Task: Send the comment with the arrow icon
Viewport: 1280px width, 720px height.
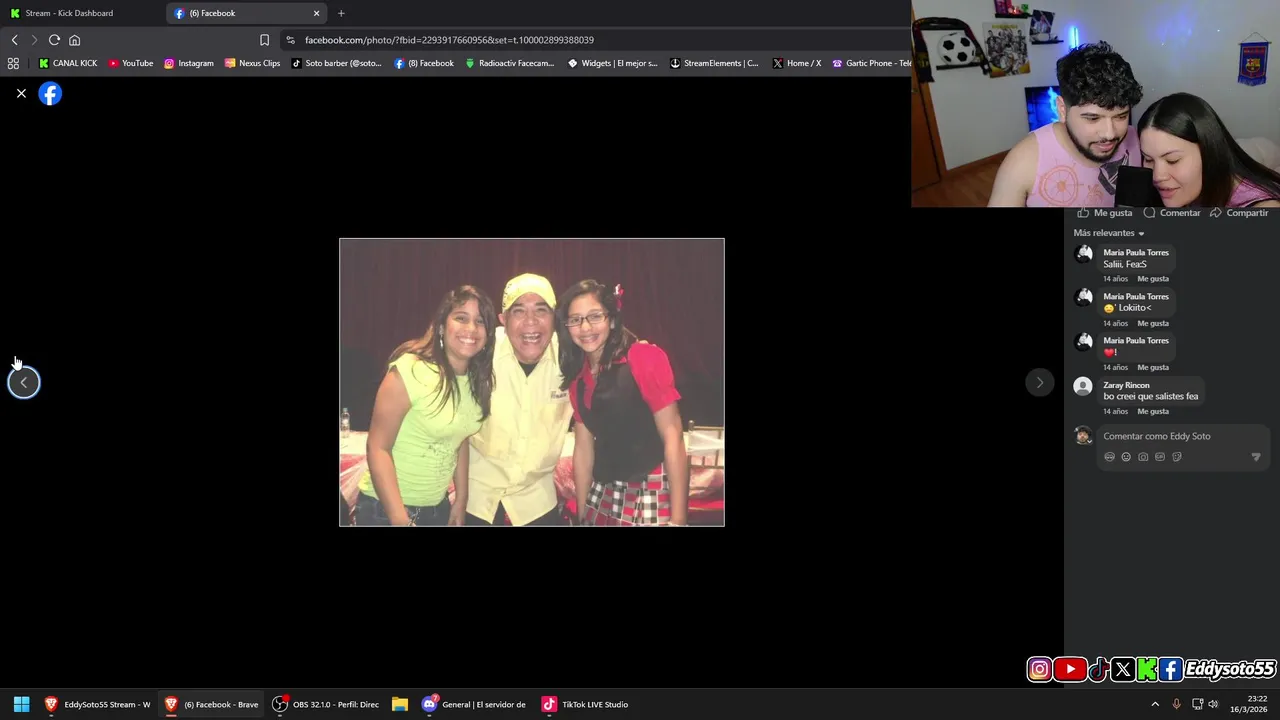Action: pos(1256,457)
